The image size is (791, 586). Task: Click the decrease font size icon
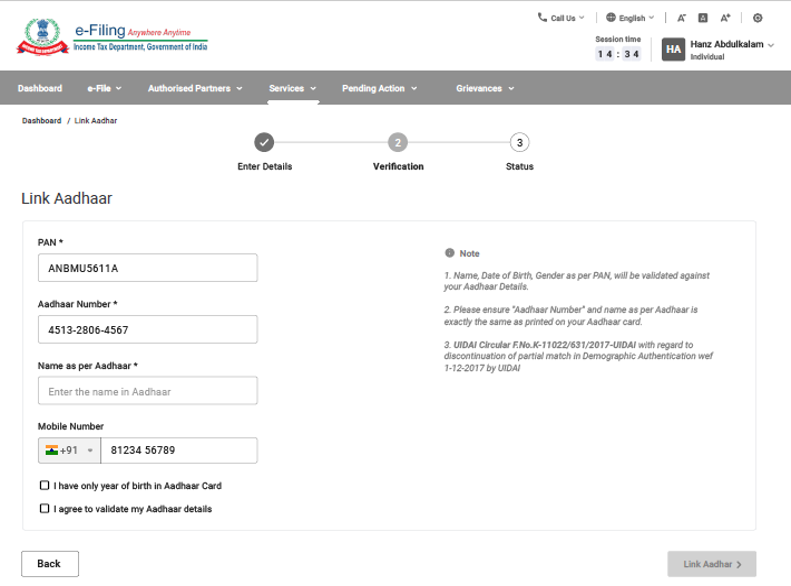tap(681, 18)
